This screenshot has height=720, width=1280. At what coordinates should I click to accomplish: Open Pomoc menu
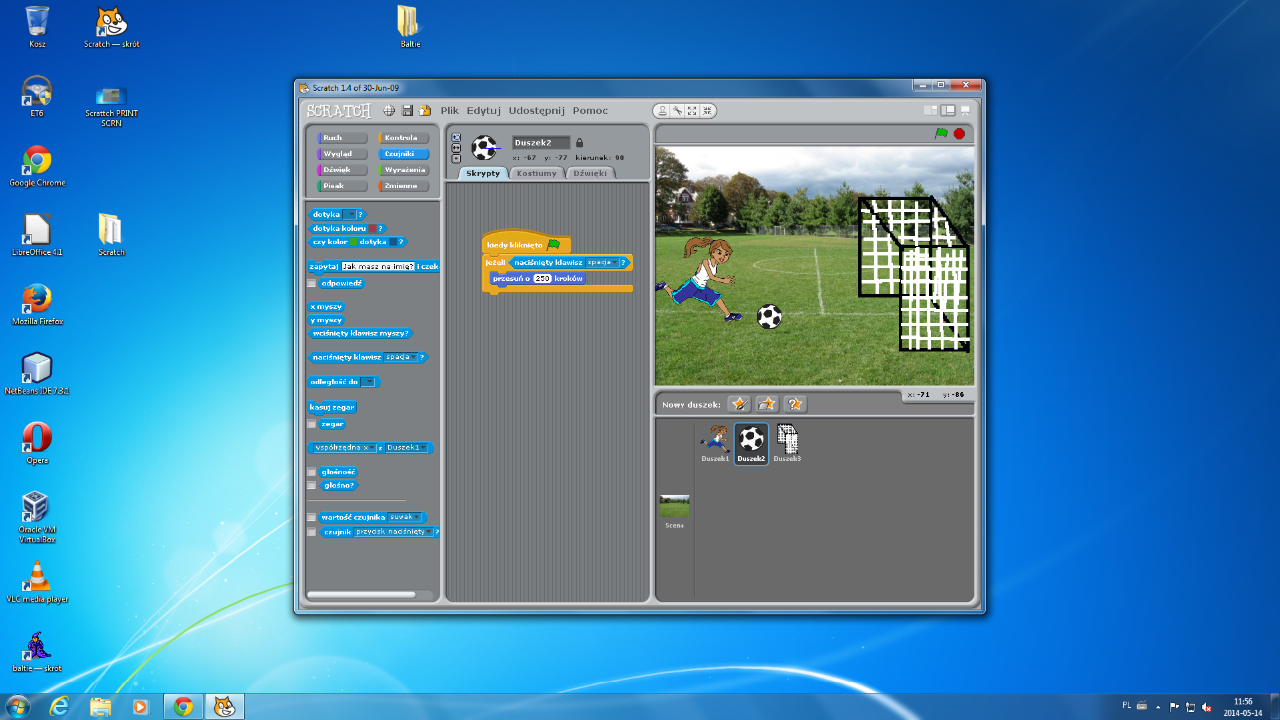590,111
